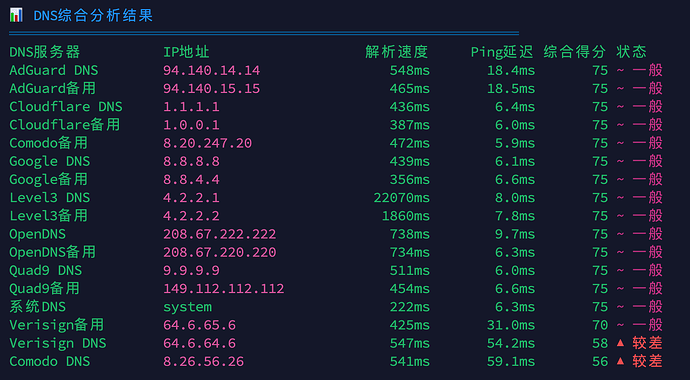Select the Level3 DNS server name
This screenshot has width=690, height=380.
tap(50, 198)
